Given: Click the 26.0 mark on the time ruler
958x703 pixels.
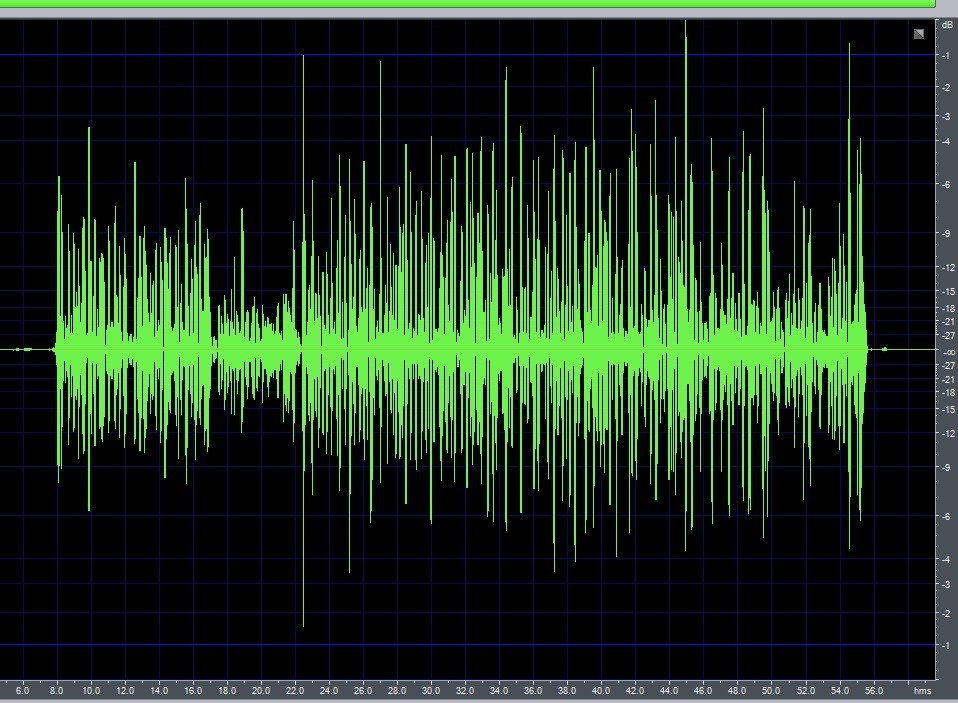Looking at the screenshot, I should [363, 691].
